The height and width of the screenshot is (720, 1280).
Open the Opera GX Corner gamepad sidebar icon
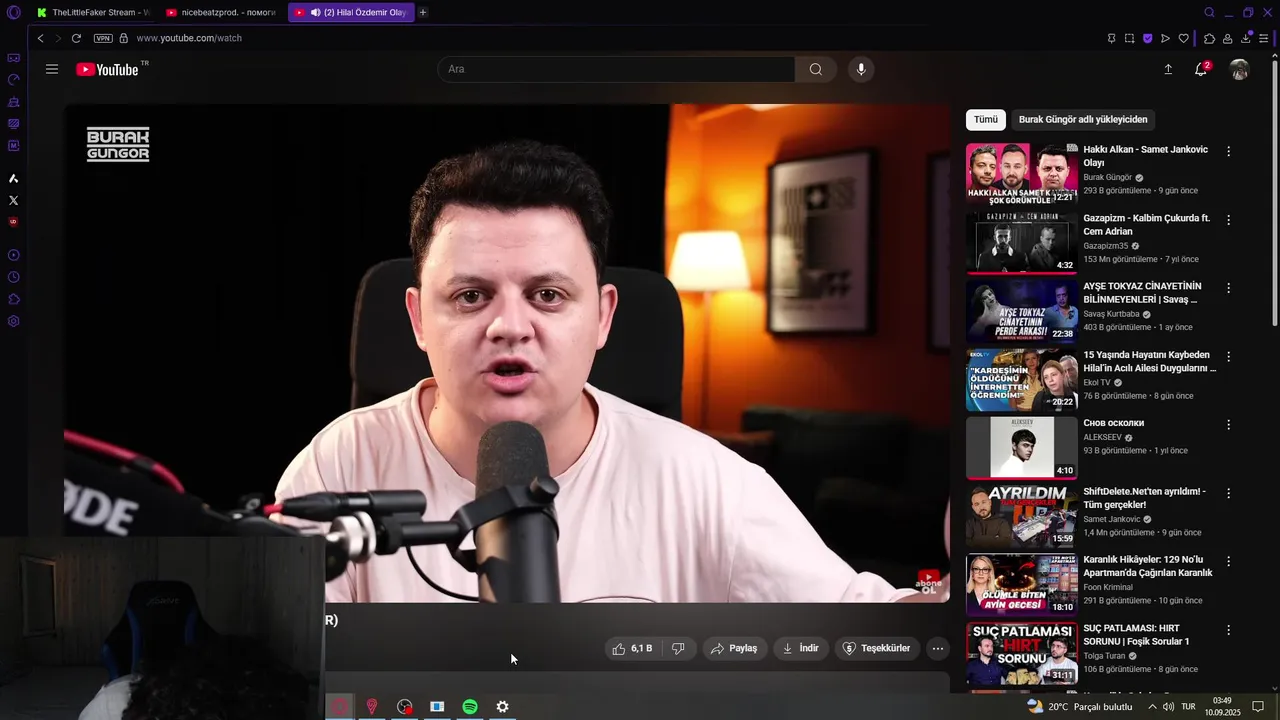point(14,58)
